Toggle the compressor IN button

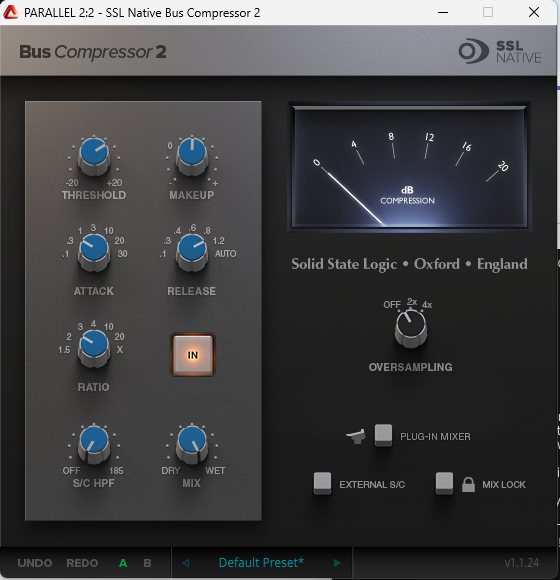coord(193,355)
